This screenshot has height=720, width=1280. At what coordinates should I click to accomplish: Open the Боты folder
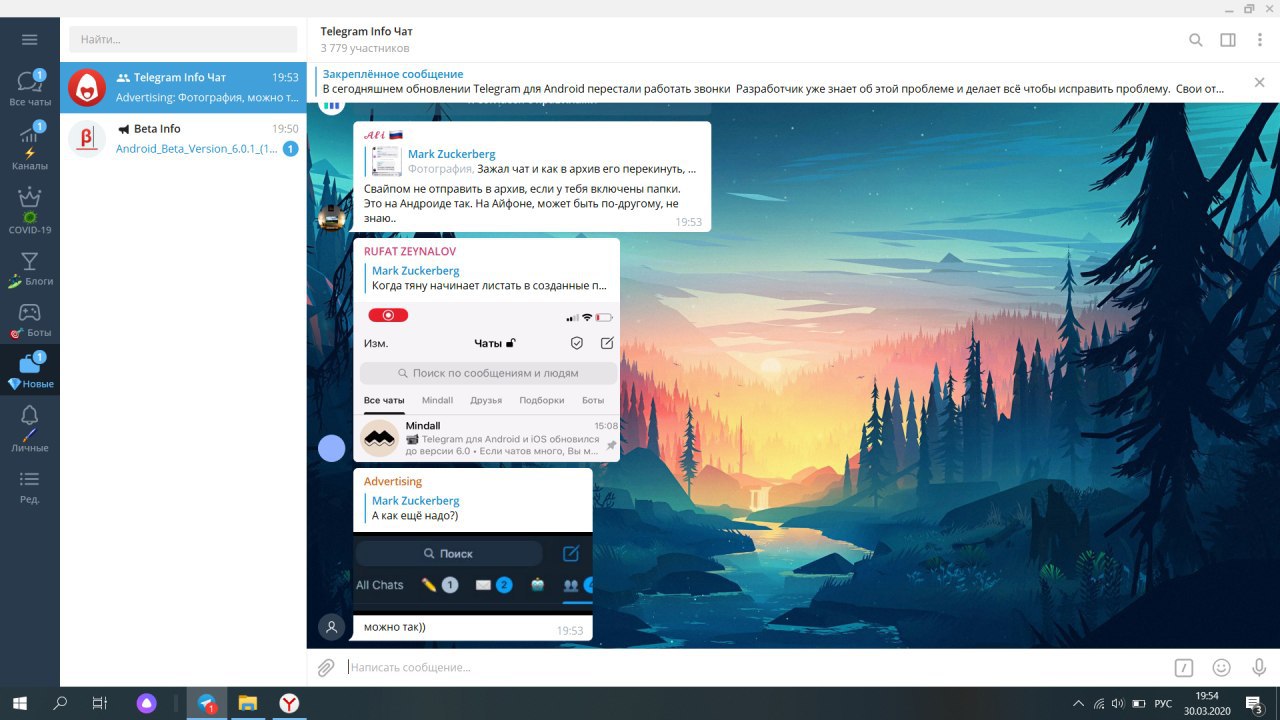30,320
